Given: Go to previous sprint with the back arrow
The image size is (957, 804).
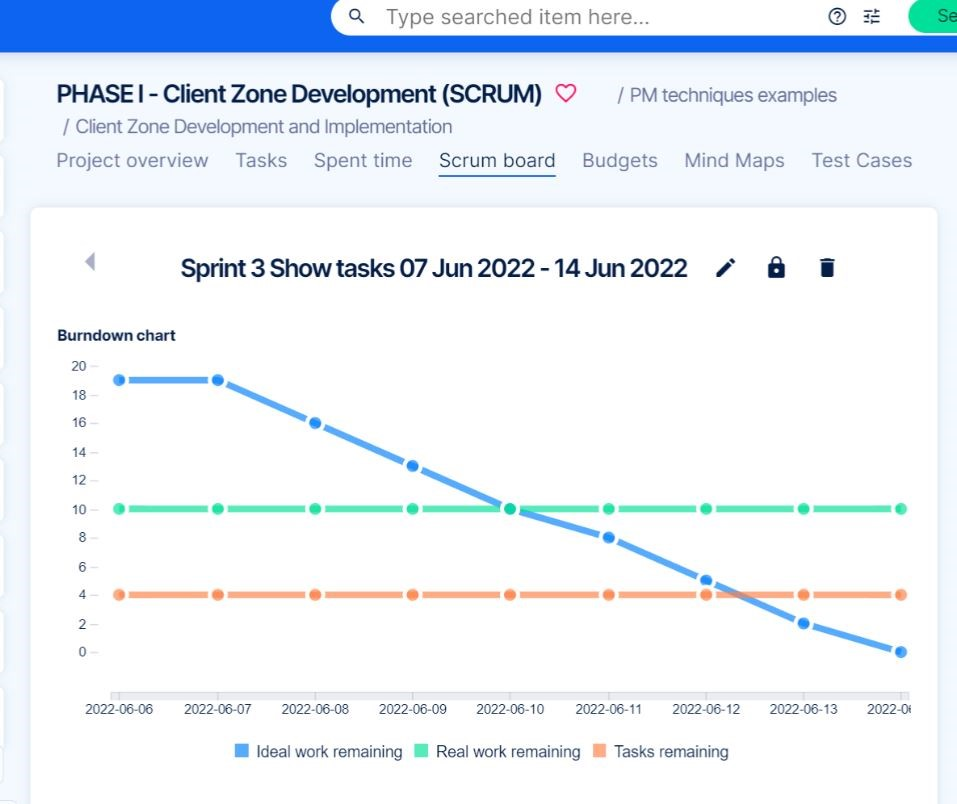Looking at the screenshot, I should [89, 262].
